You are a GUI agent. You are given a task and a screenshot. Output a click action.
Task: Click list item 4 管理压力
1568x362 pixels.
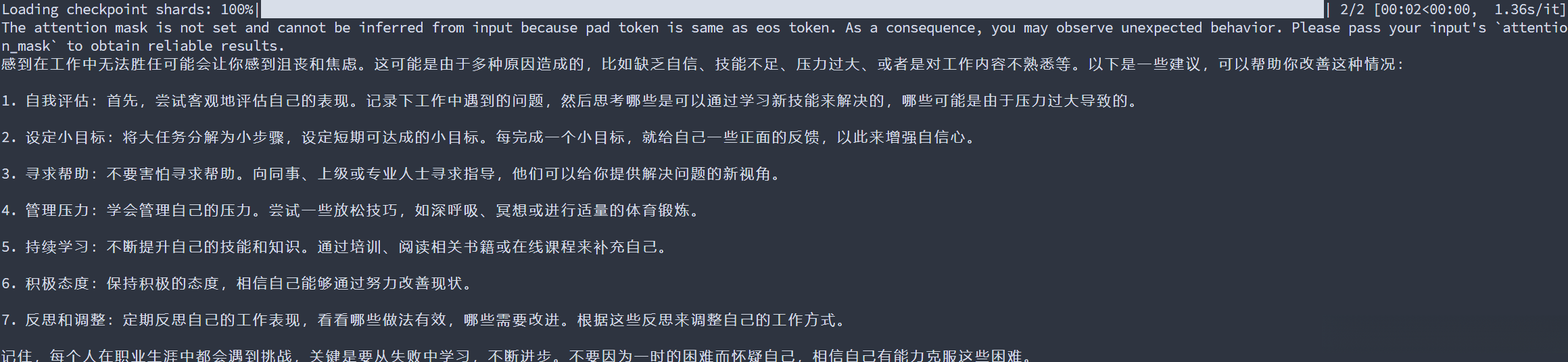pyautogui.click(x=352, y=210)
